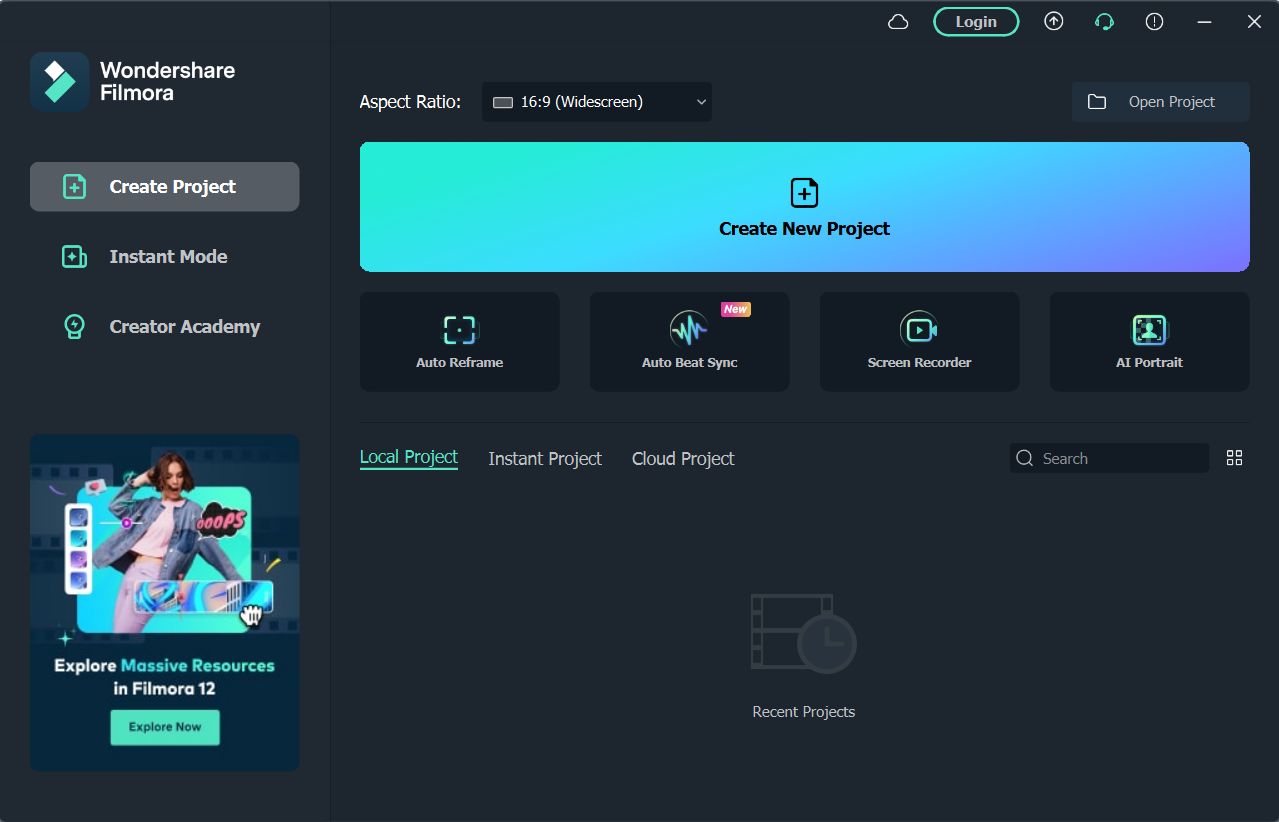Launch Auto Beat Sync tool
The image size is (1279, 822).
click(690, 342)
